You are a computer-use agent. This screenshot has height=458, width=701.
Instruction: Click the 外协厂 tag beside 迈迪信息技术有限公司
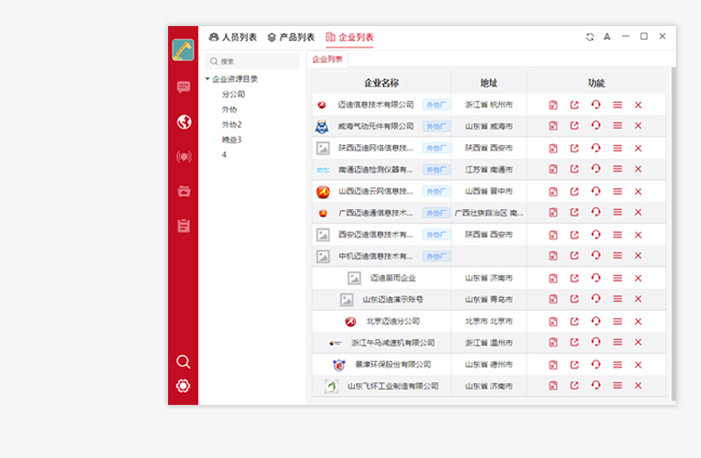pos(436,105)
